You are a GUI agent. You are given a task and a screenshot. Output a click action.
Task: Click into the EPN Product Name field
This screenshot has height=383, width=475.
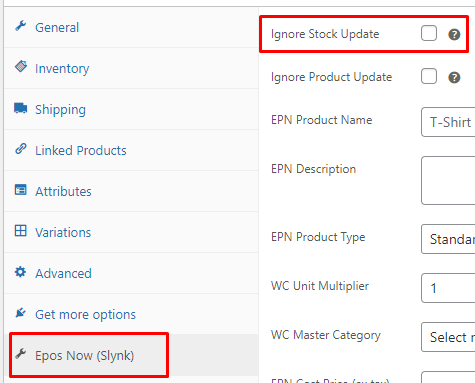(x=448, y=122)
